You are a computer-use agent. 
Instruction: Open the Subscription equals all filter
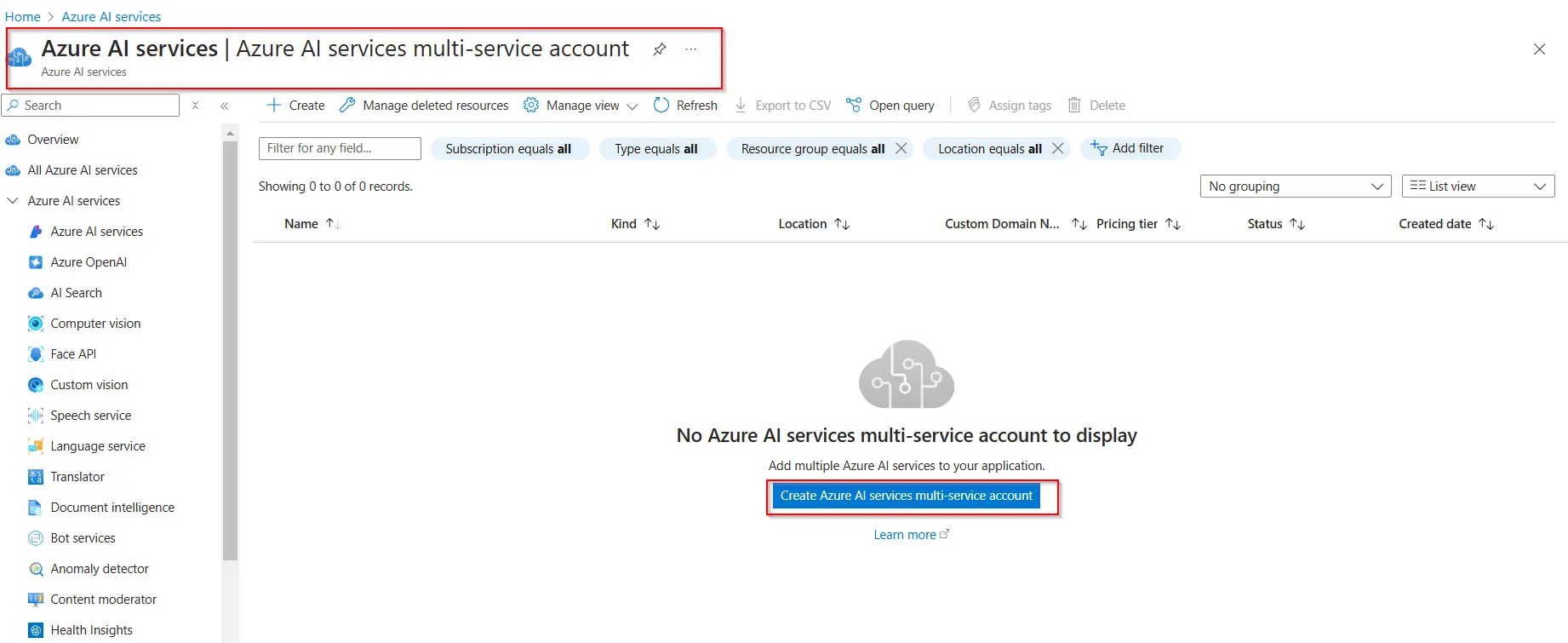click(509, 149)
